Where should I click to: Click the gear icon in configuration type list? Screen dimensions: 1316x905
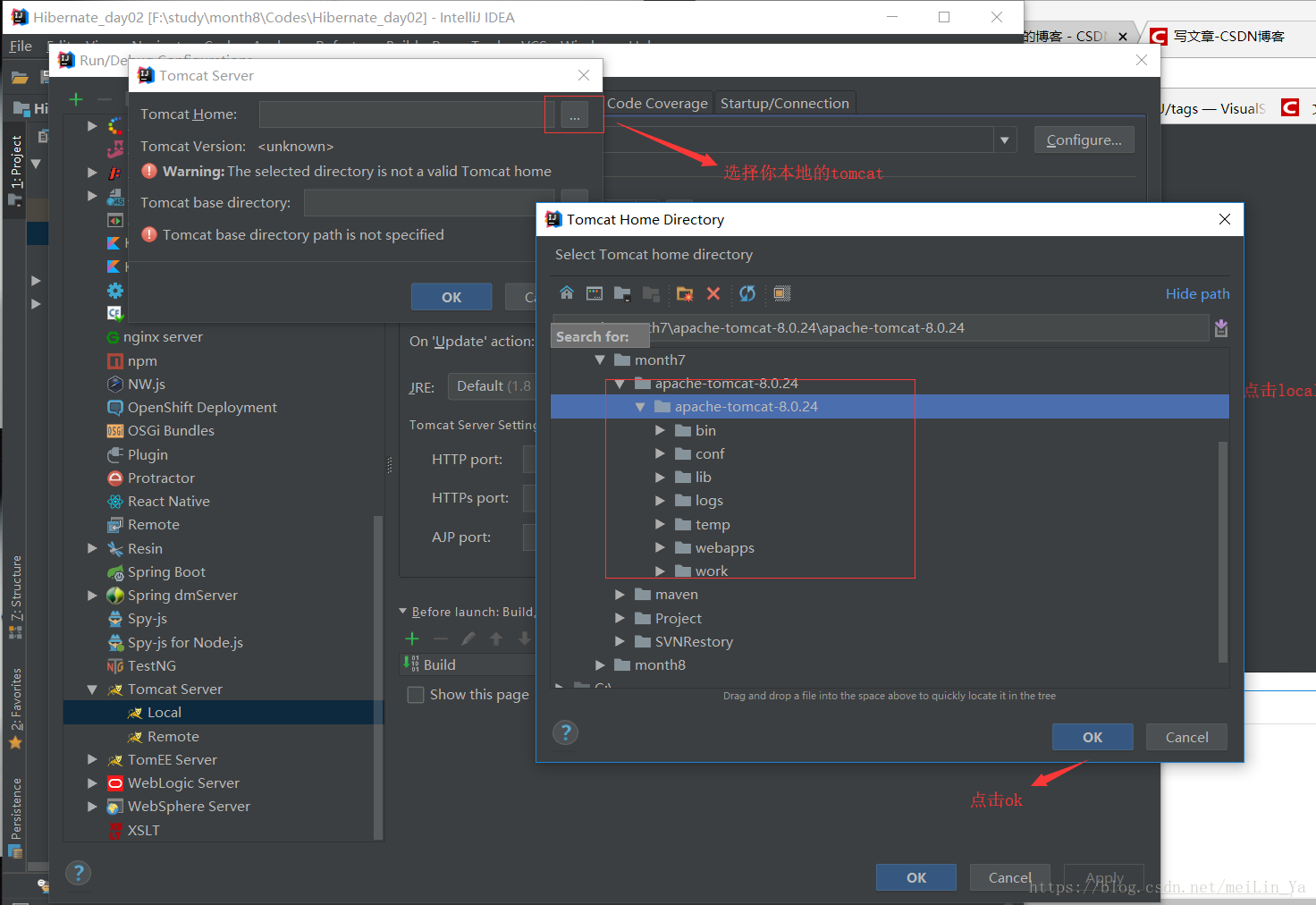[x=115, y=291]
